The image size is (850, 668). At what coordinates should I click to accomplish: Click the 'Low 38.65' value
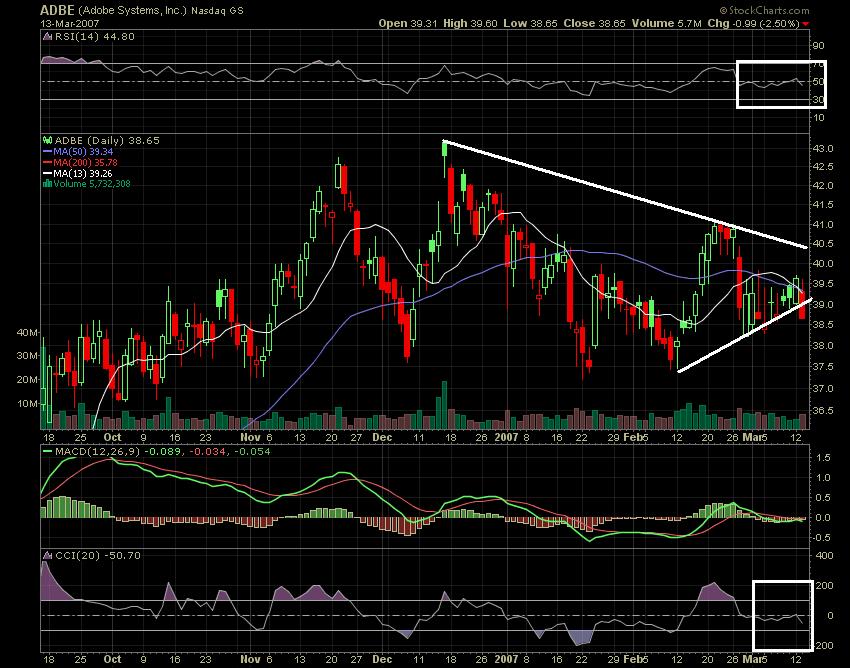(x=530, y=23)
